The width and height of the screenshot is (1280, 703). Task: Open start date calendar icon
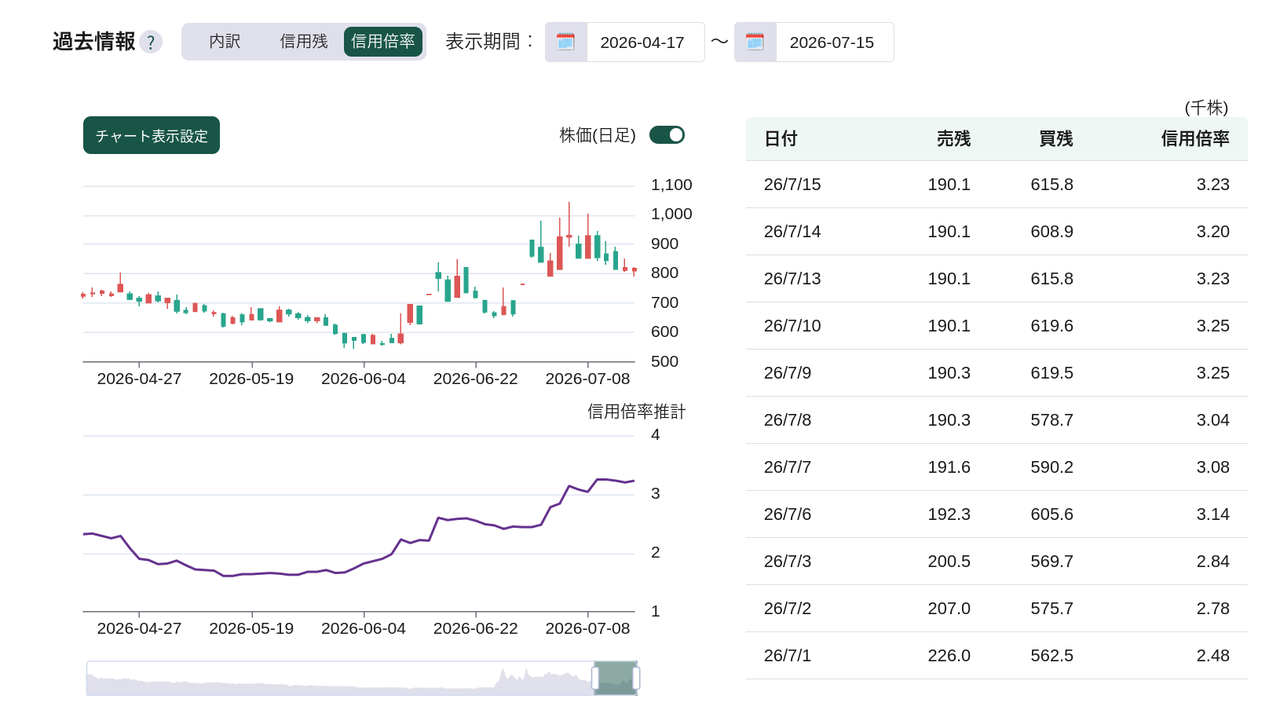tap(566, 42)
